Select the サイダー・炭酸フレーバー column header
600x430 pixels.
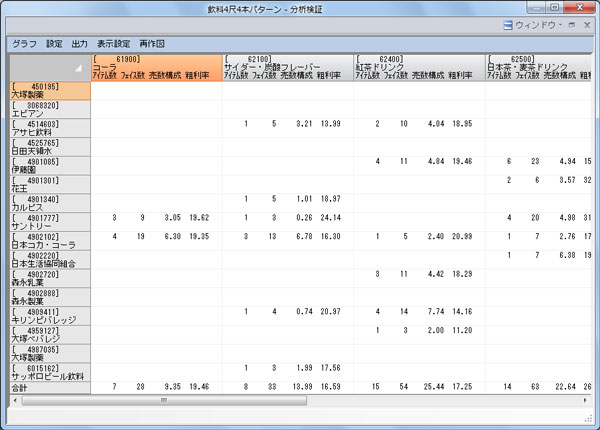pos(288,68)
